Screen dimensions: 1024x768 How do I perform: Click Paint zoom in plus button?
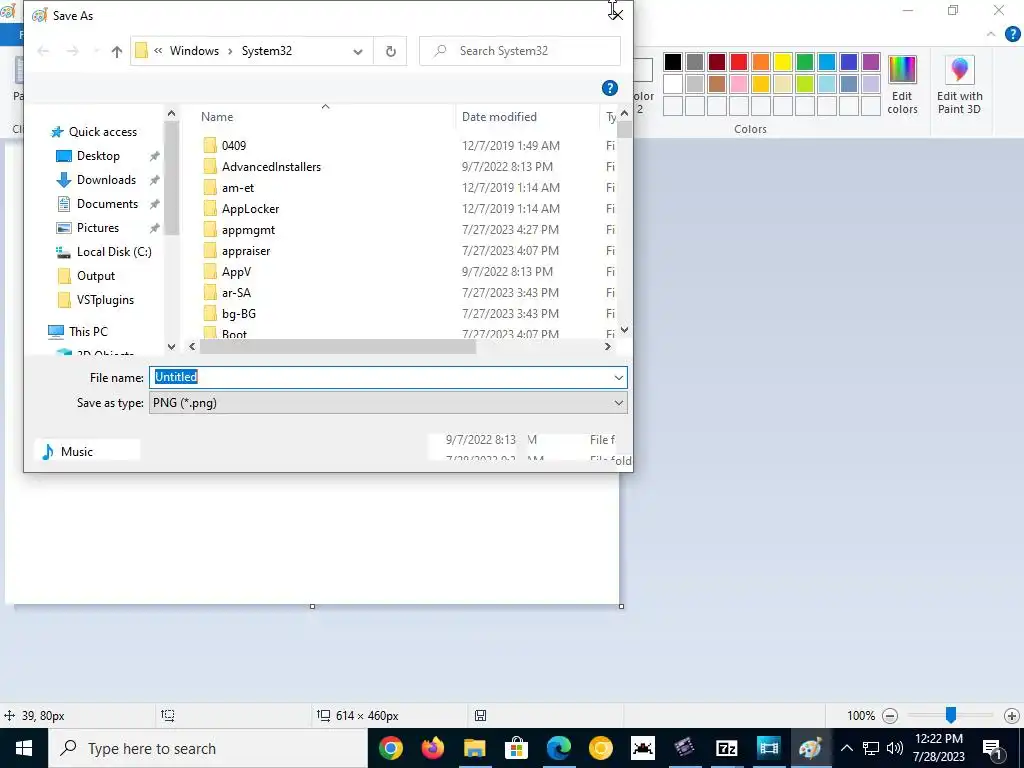click(1012, 716)
